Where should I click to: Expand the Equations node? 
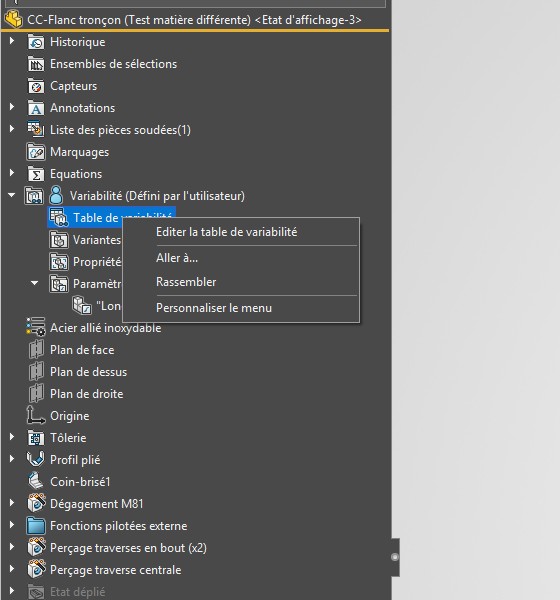[x=12, y=173]
